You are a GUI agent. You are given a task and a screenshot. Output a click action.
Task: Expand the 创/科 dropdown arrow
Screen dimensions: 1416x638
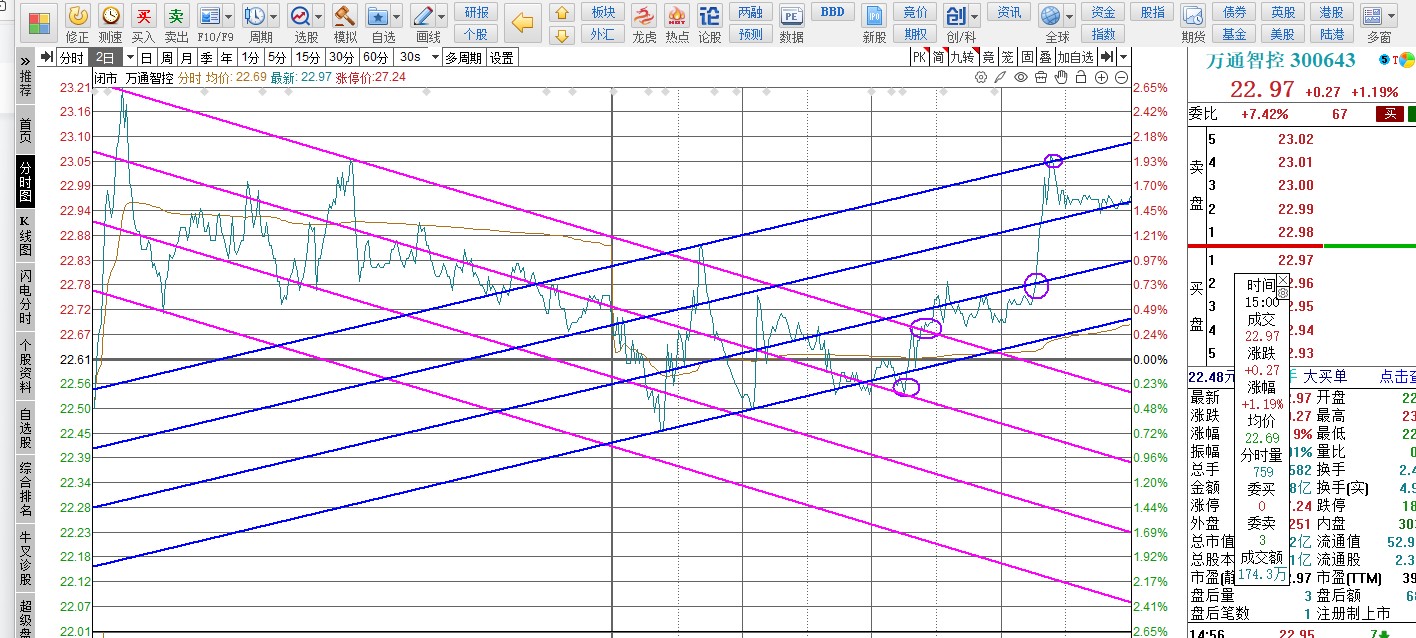tap(974, 17)
